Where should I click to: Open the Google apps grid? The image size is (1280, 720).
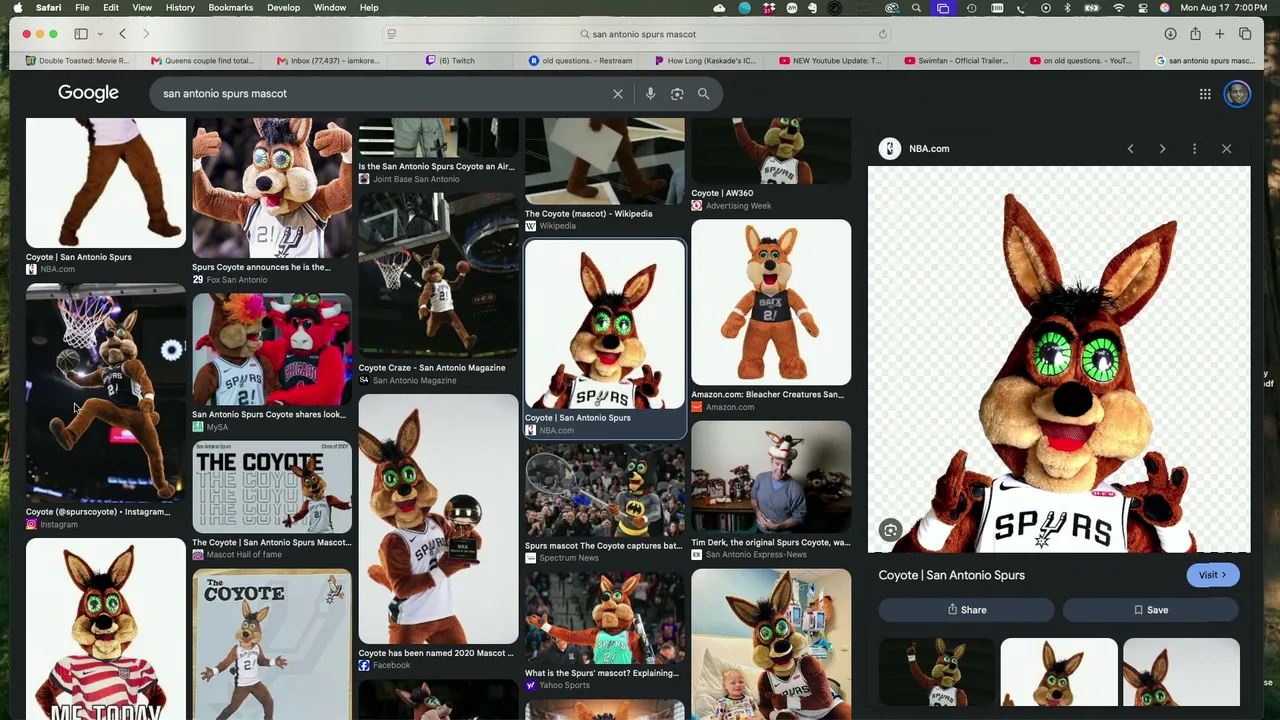point(1205,94)
